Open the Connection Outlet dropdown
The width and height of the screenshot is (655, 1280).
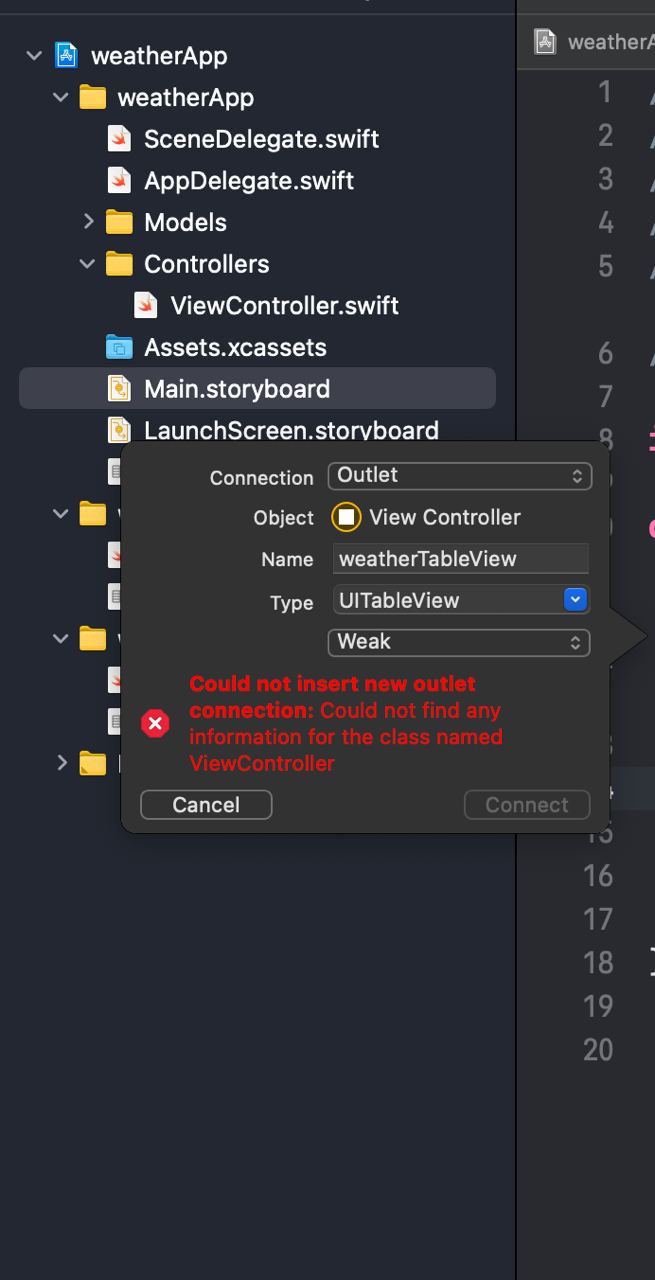pyautogui.click(x=459, y=476)
